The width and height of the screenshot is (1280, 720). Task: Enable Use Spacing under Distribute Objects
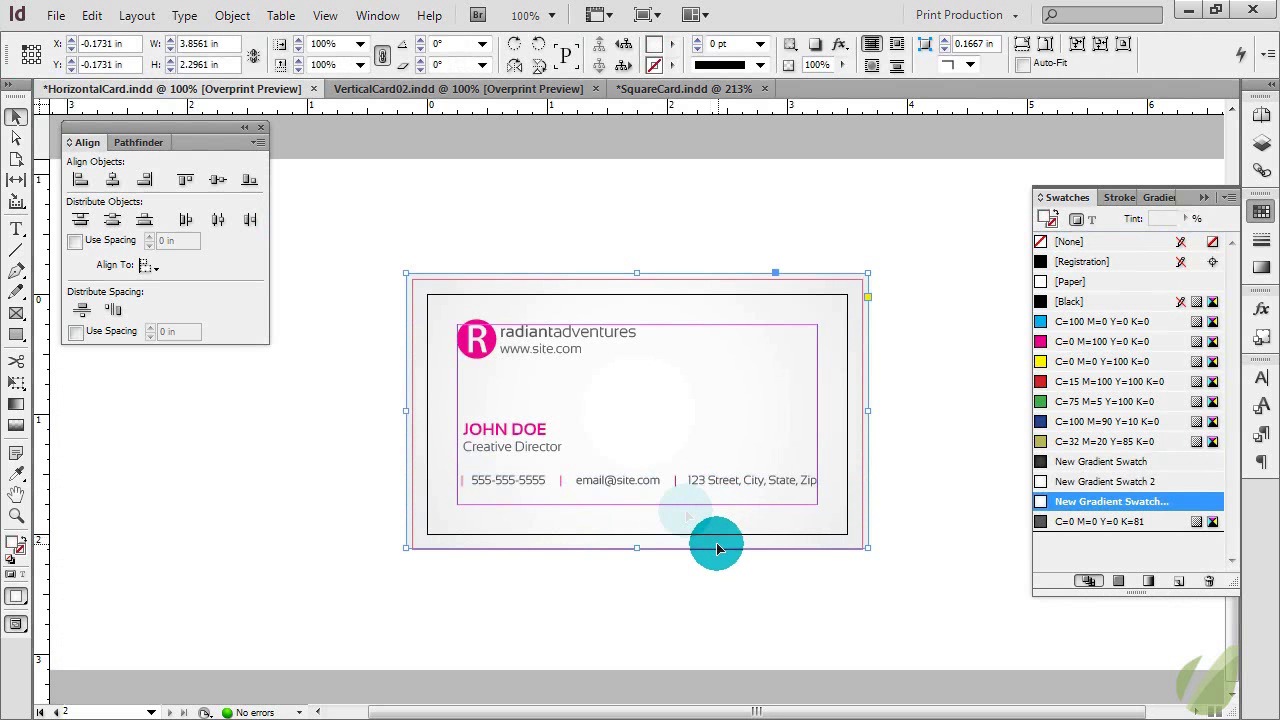tap(75, 241)
